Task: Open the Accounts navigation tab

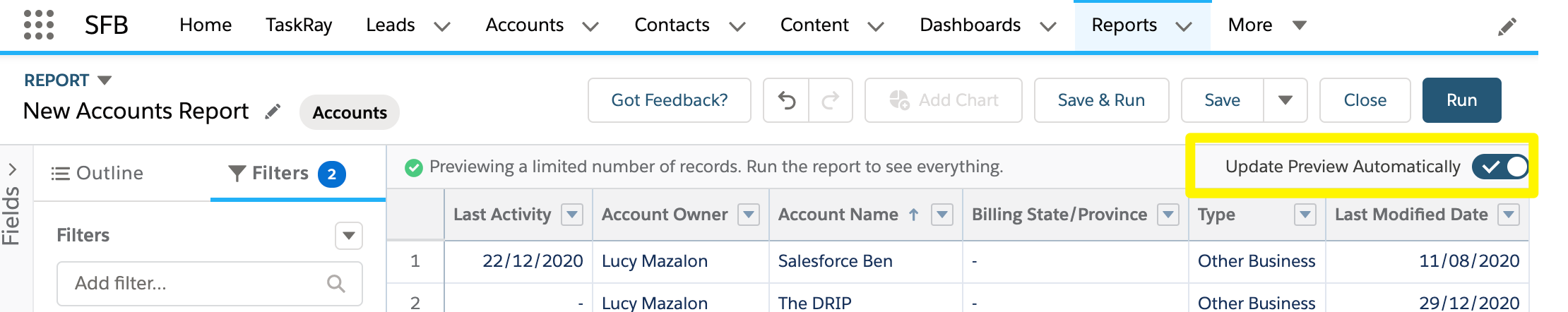Action: tap(525, 25)
